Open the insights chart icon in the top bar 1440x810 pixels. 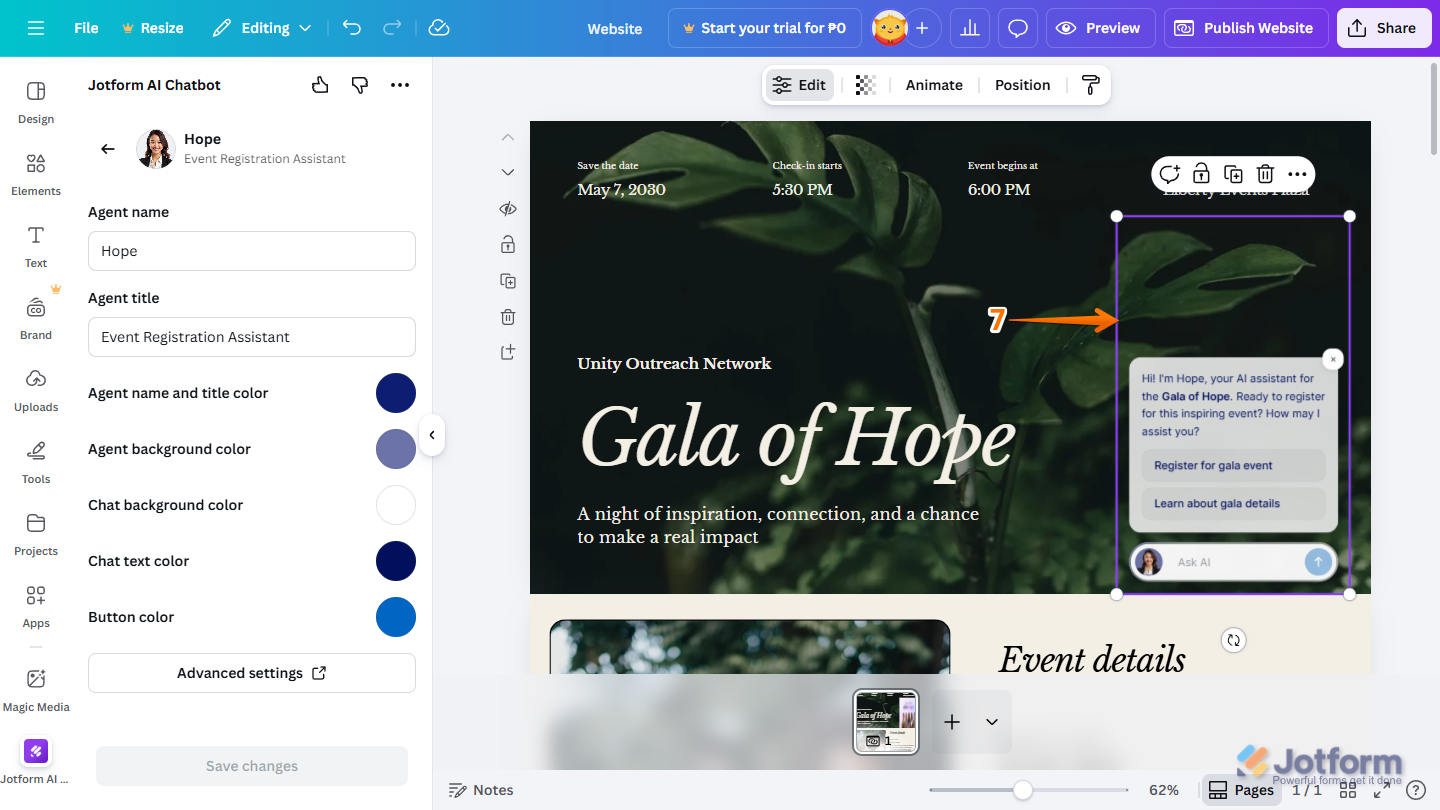click(x=969, y=27)
